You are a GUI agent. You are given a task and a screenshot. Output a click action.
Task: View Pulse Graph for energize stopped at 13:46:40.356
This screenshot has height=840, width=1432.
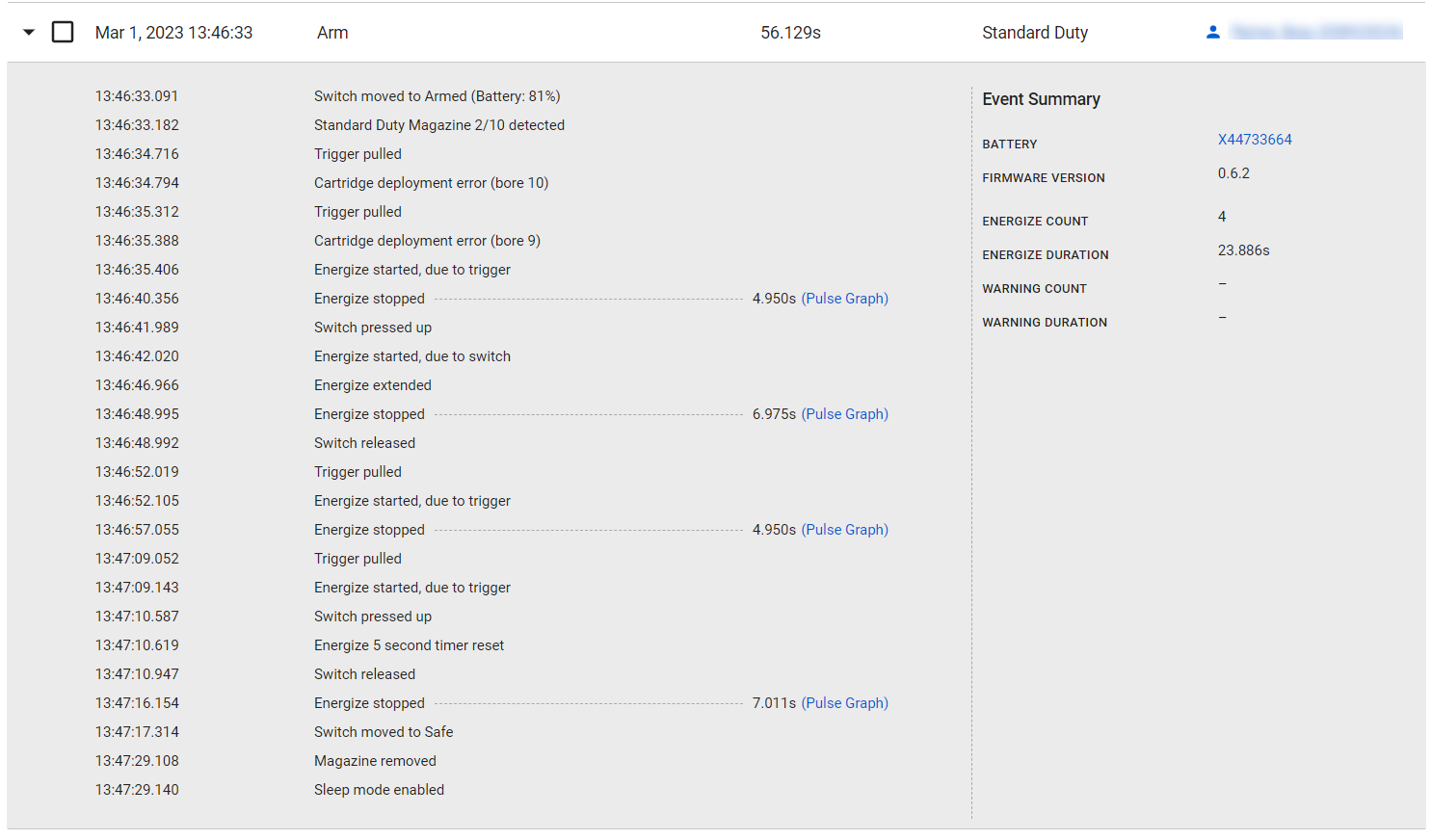(844, 299)
